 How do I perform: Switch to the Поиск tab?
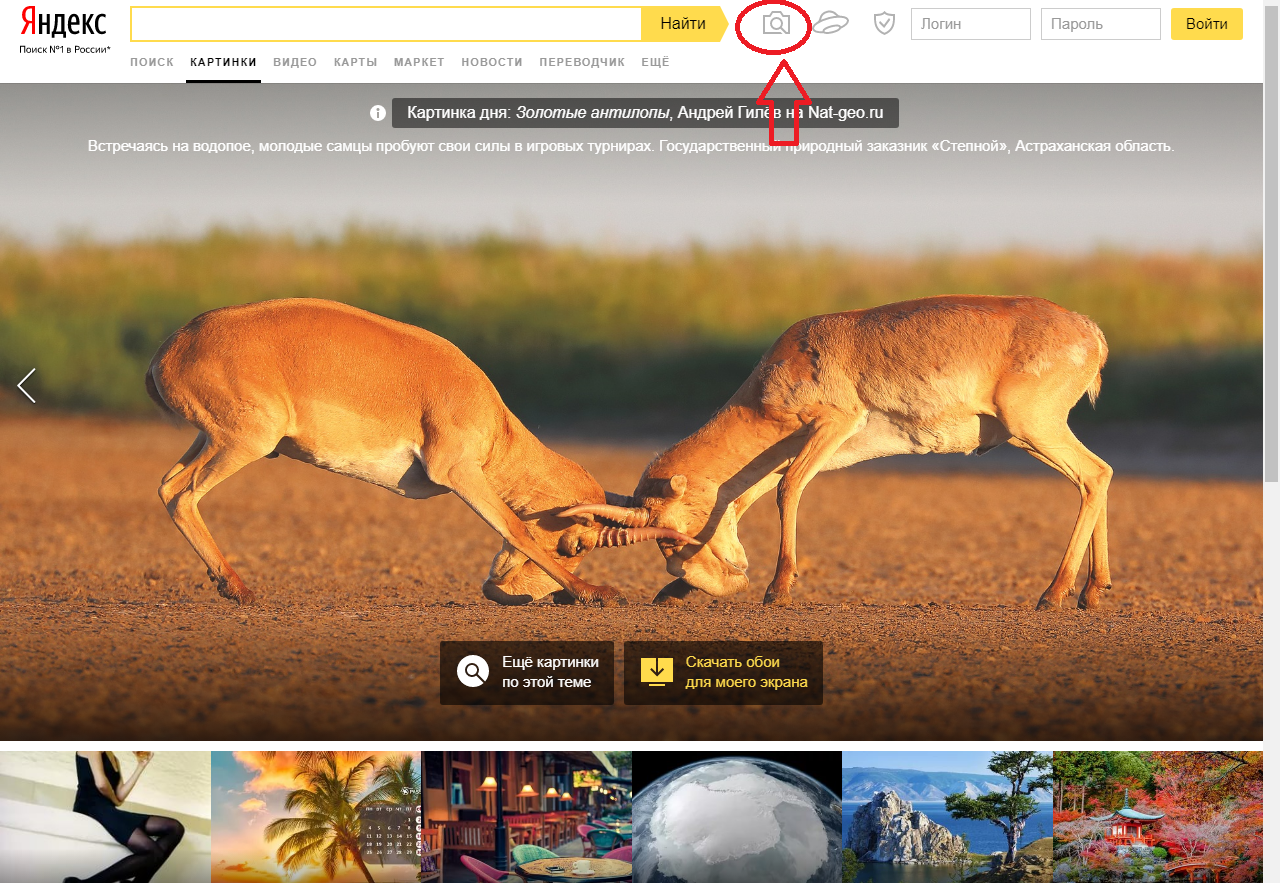152,62
